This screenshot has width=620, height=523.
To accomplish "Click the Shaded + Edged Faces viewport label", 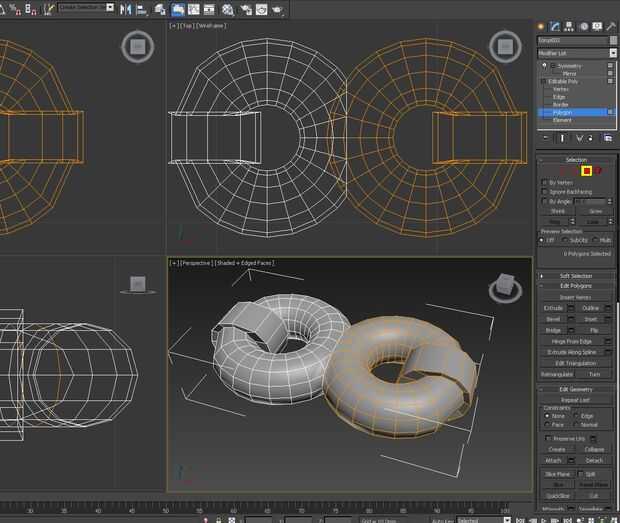I will [244, 263].
